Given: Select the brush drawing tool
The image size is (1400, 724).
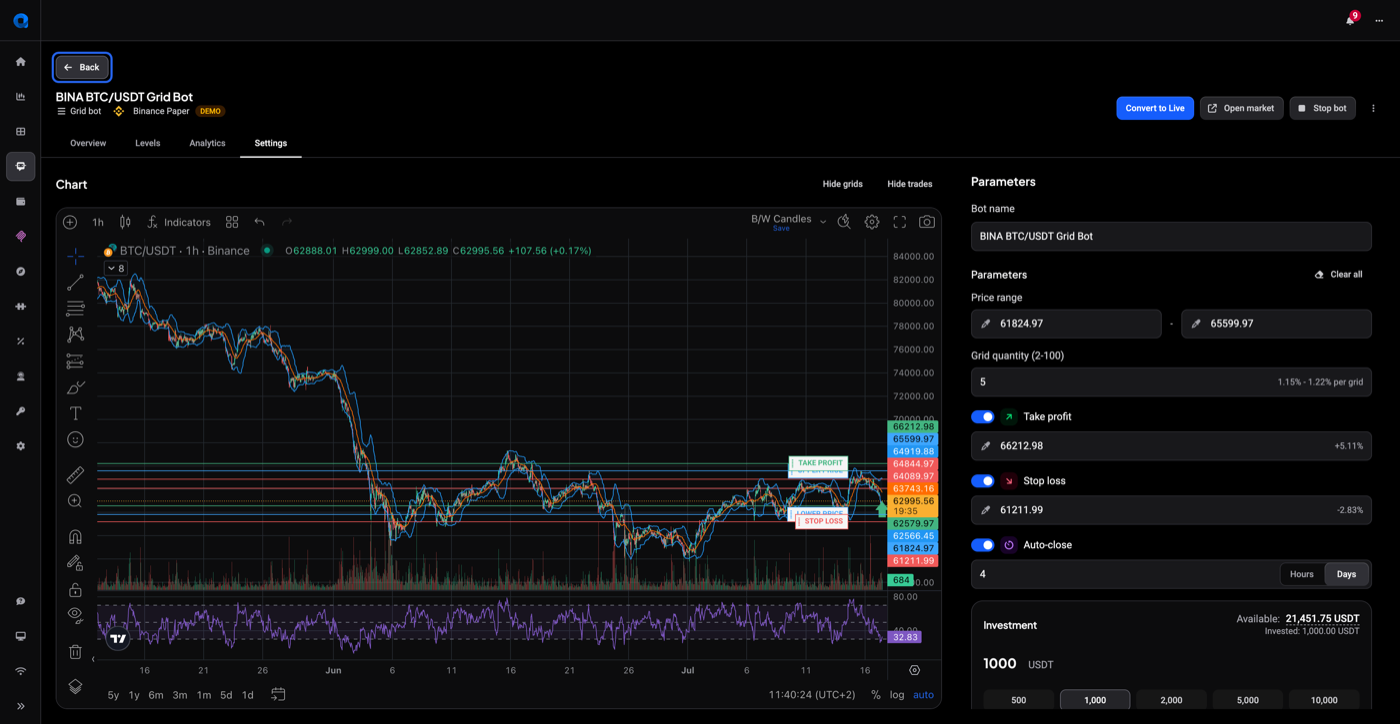Looking at the screenshot, I should coord(75,388).
